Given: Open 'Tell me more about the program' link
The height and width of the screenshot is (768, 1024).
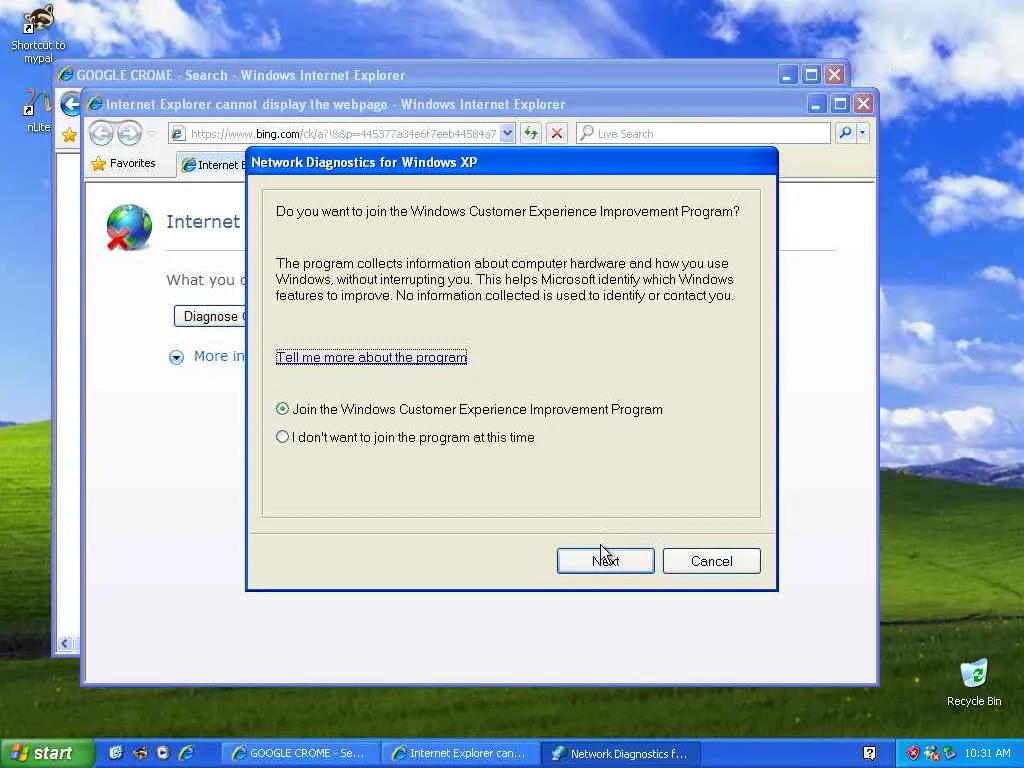Looking at the screenshot, I should pyautogui.click(x=372, y=357).
